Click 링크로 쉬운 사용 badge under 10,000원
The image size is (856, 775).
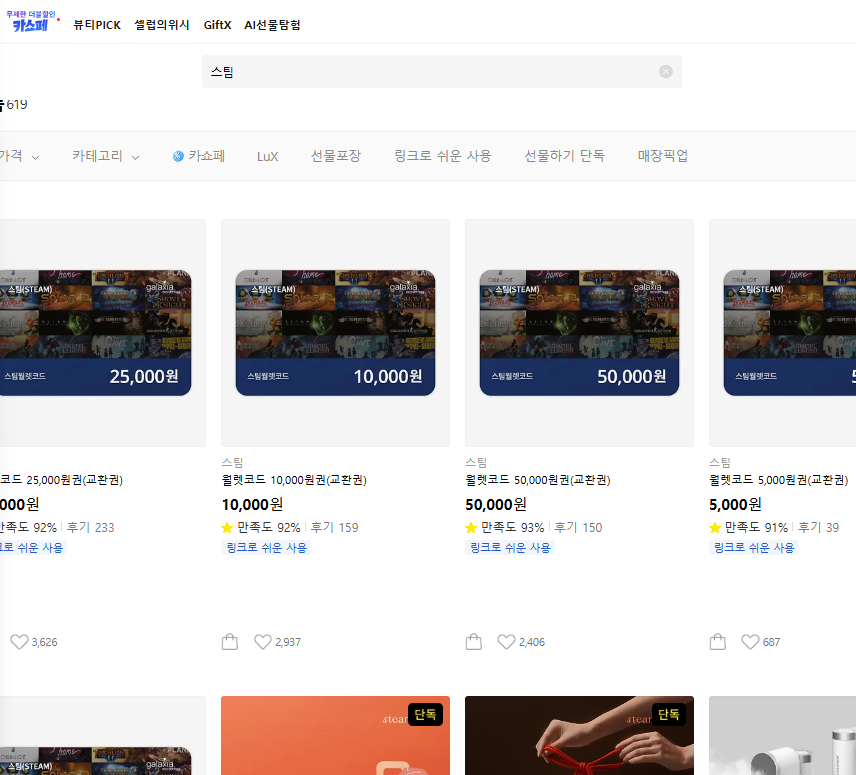tap(266, 547)
